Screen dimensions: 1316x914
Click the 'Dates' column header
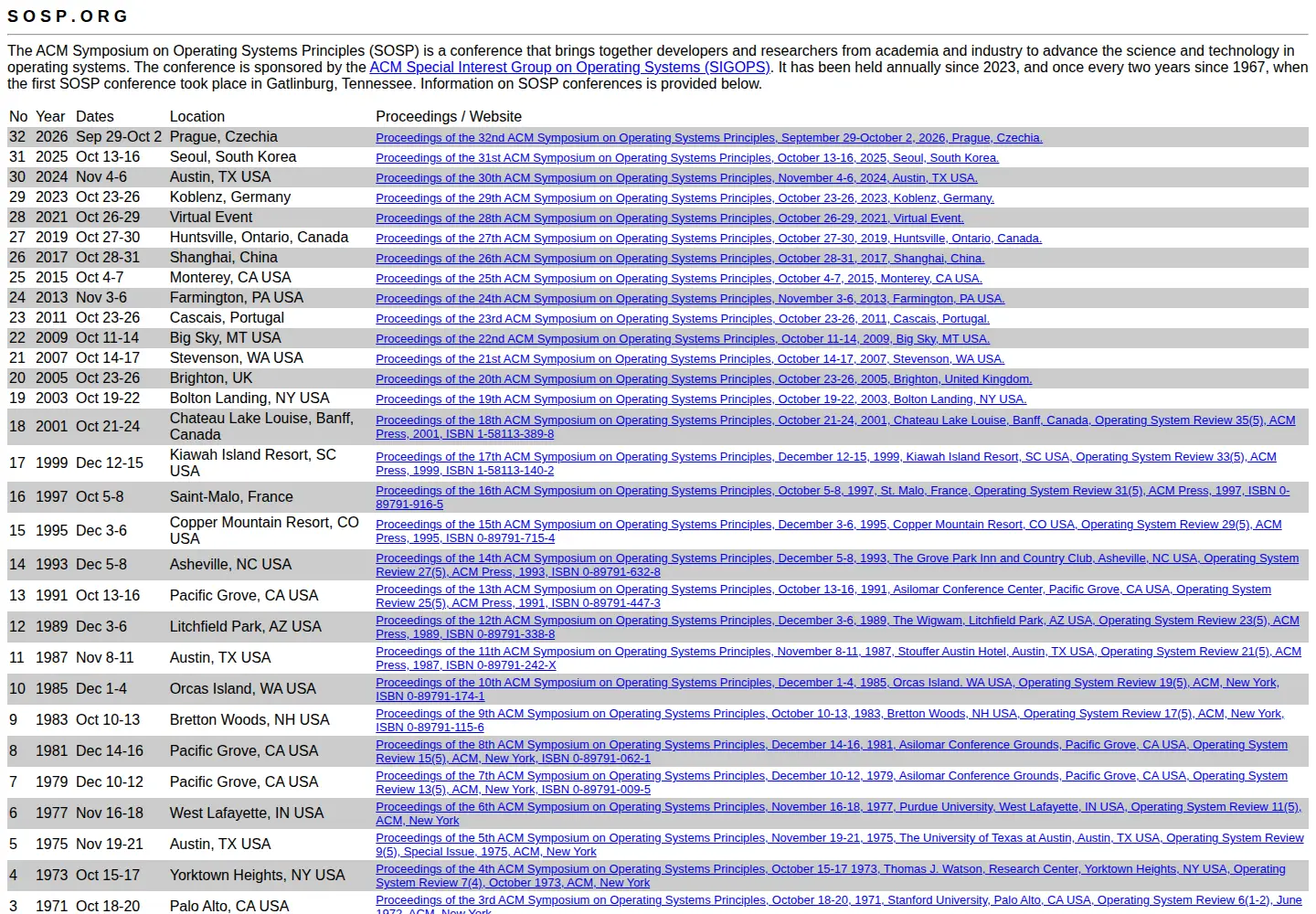coord(95,117)
